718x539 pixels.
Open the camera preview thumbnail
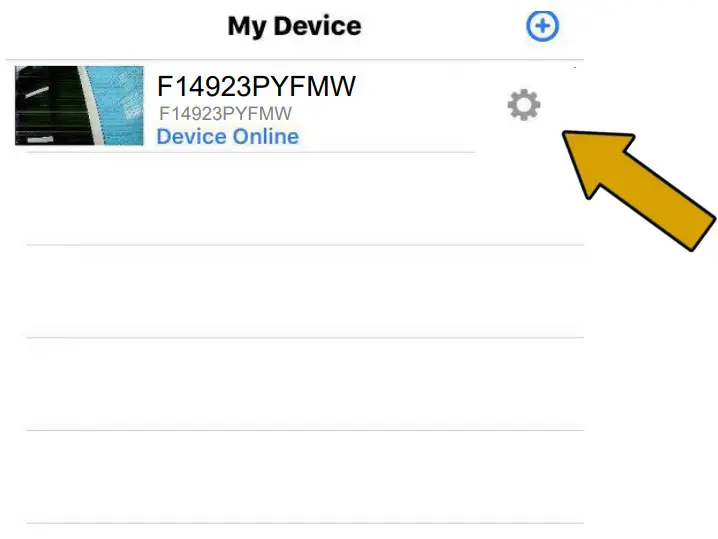pyautogui.click(x=79, y=106)
